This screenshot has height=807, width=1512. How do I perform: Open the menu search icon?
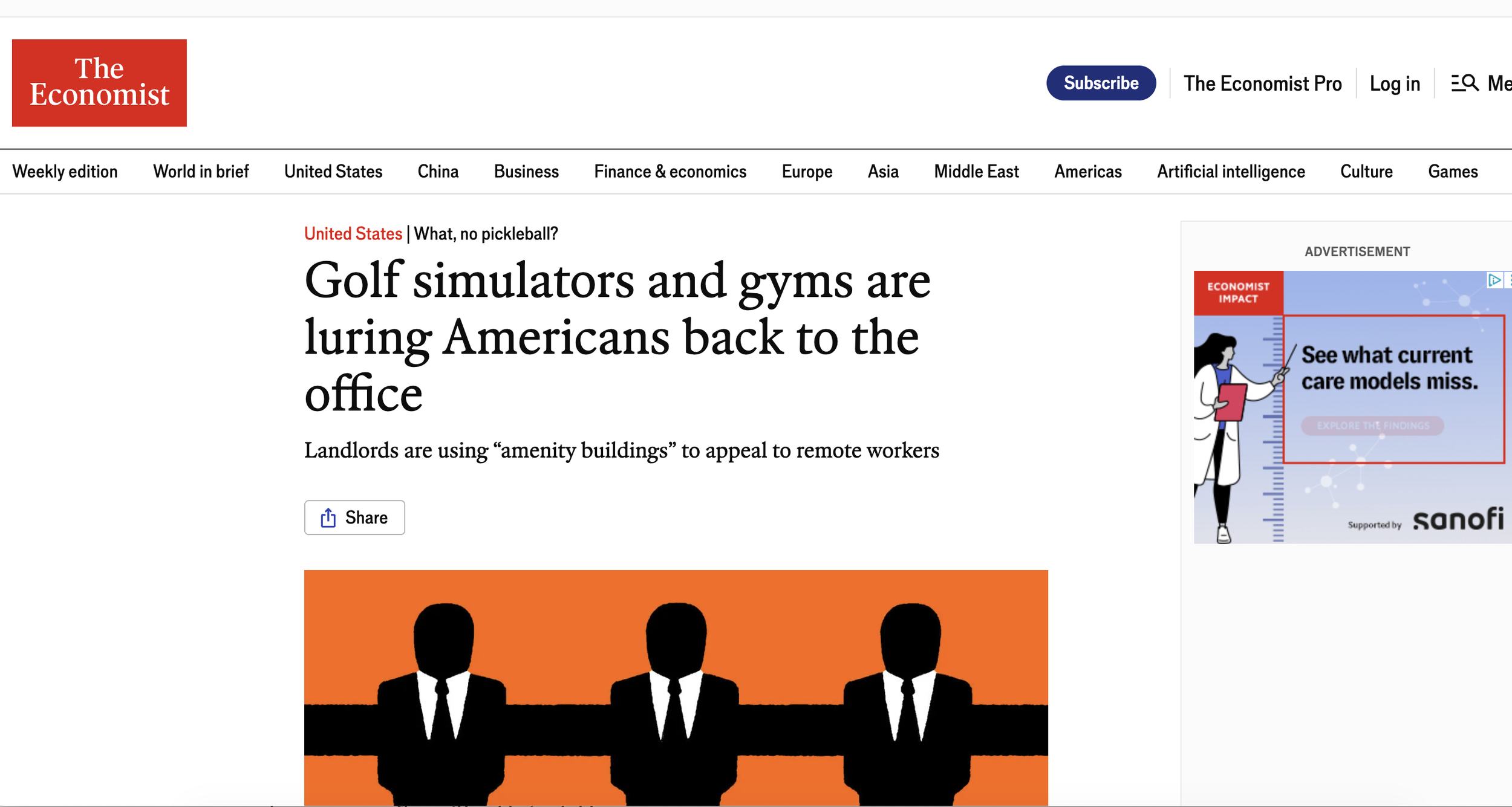[1465, 83]
